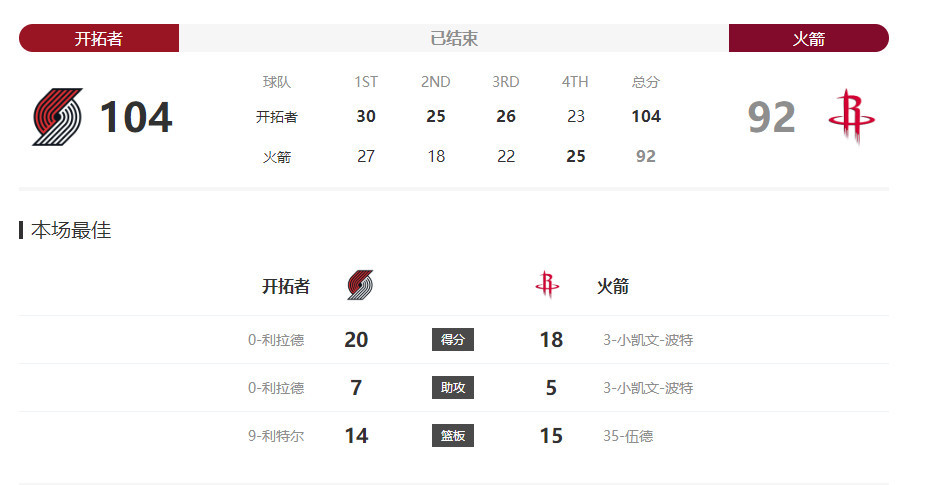Click the 本场最佳 section heading
950x485 pixels.
[70, 230]
